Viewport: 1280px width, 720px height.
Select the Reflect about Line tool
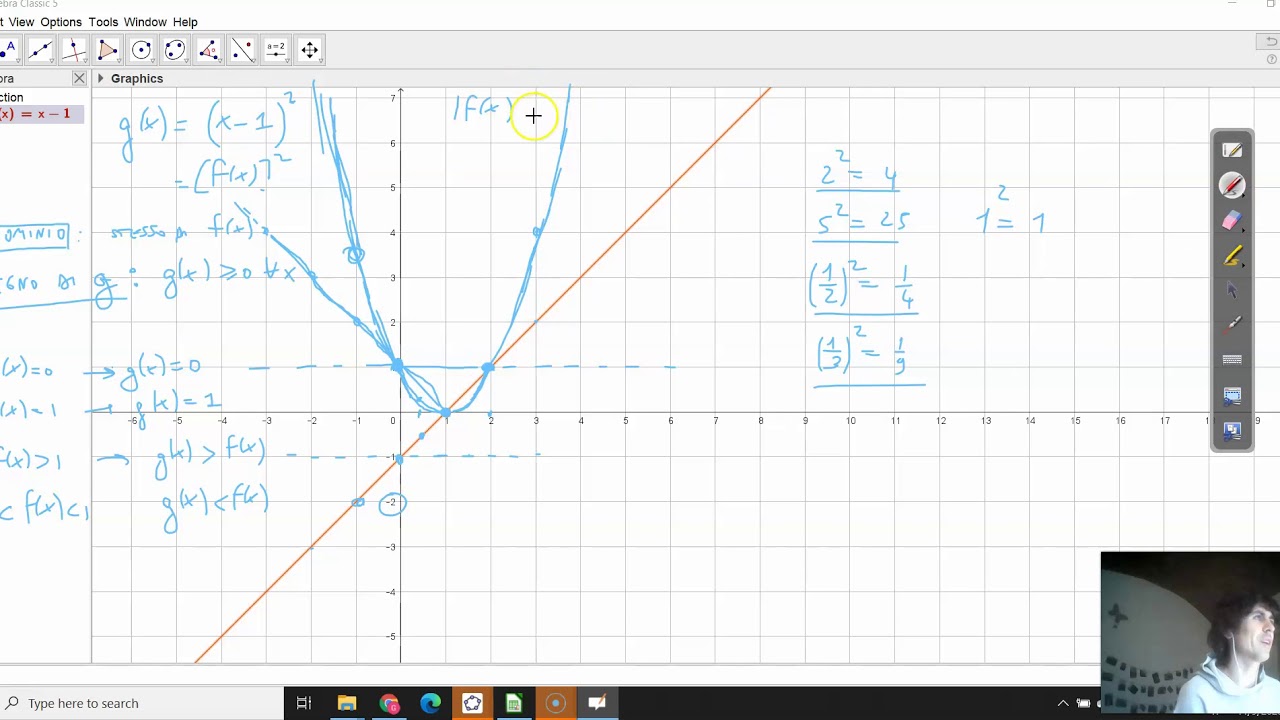pos(242,49)
